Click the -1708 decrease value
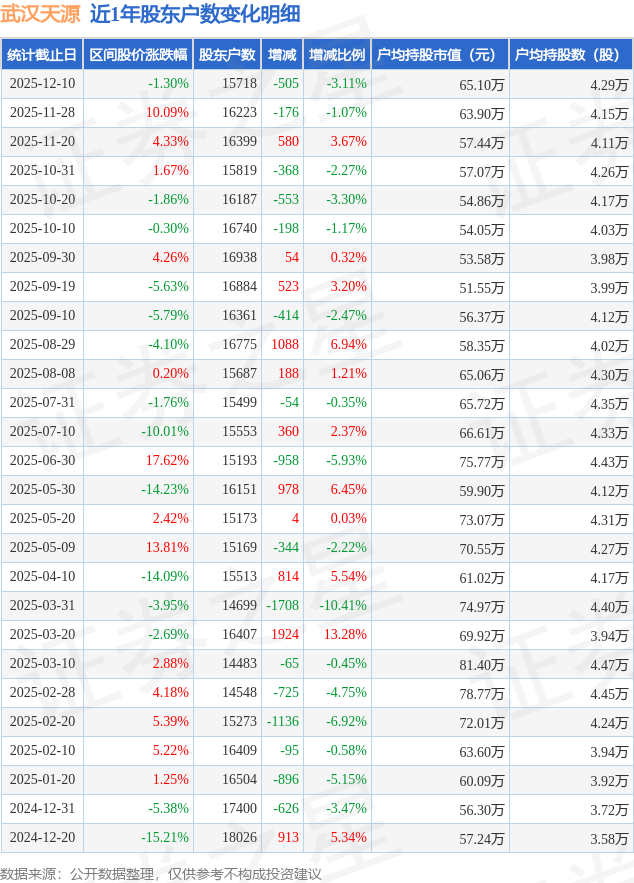 (282, 606)
